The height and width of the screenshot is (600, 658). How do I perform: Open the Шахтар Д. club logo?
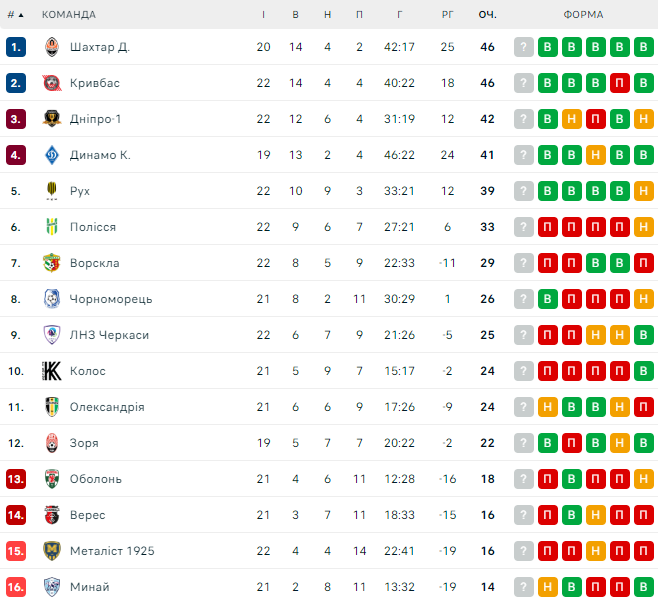[x=52, y=47]
